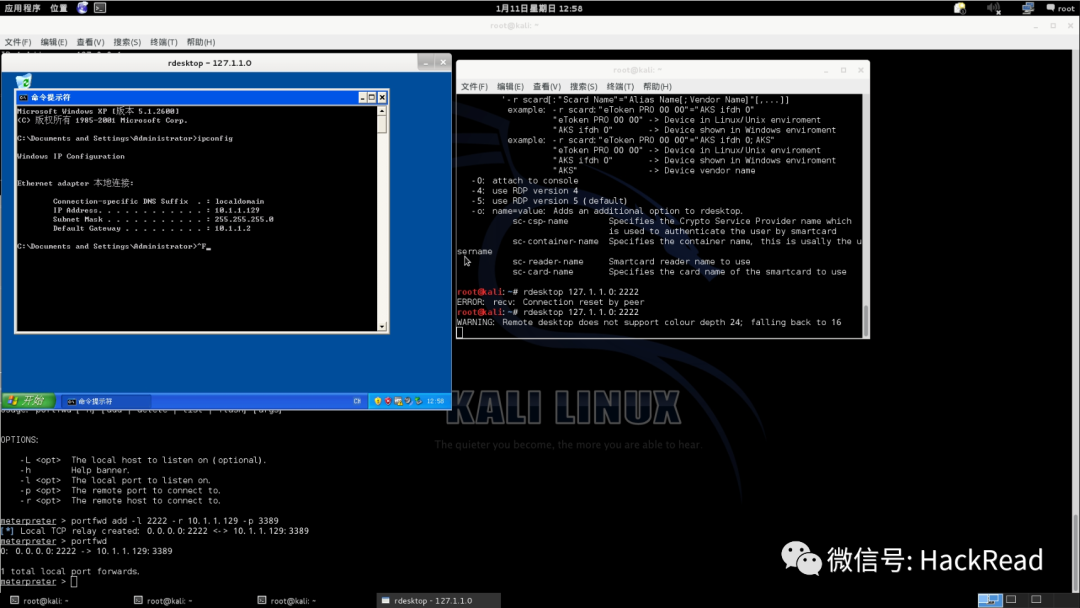Open 编辑(E) menu in background terminal window
The image size is (1080, 608).
(54, 42)
